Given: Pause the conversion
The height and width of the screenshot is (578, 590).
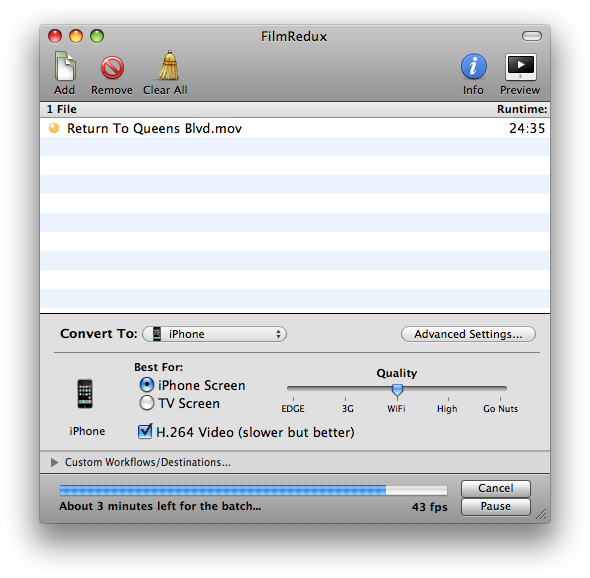Looking at the screenshot, I should pyautogui.click(x=496, y=507).
